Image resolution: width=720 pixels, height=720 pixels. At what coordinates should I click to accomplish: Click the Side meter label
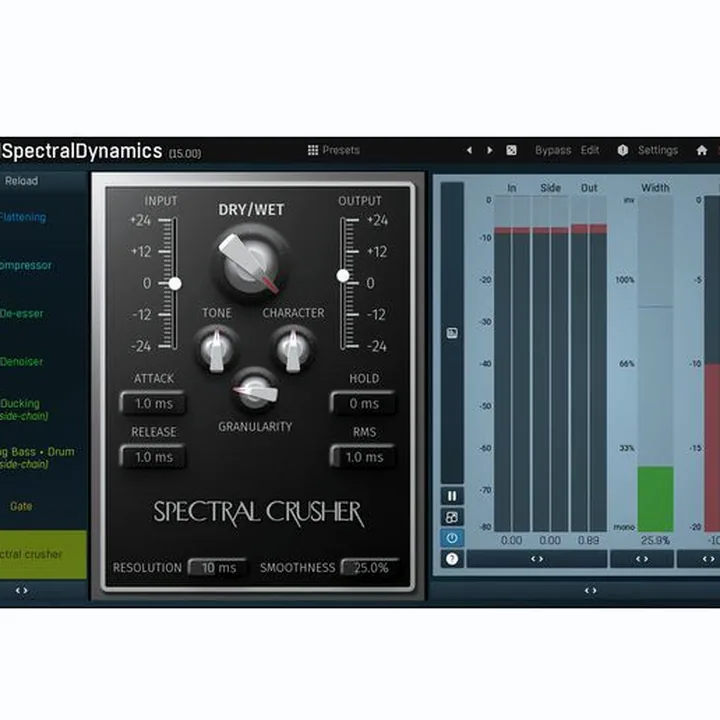550,188
